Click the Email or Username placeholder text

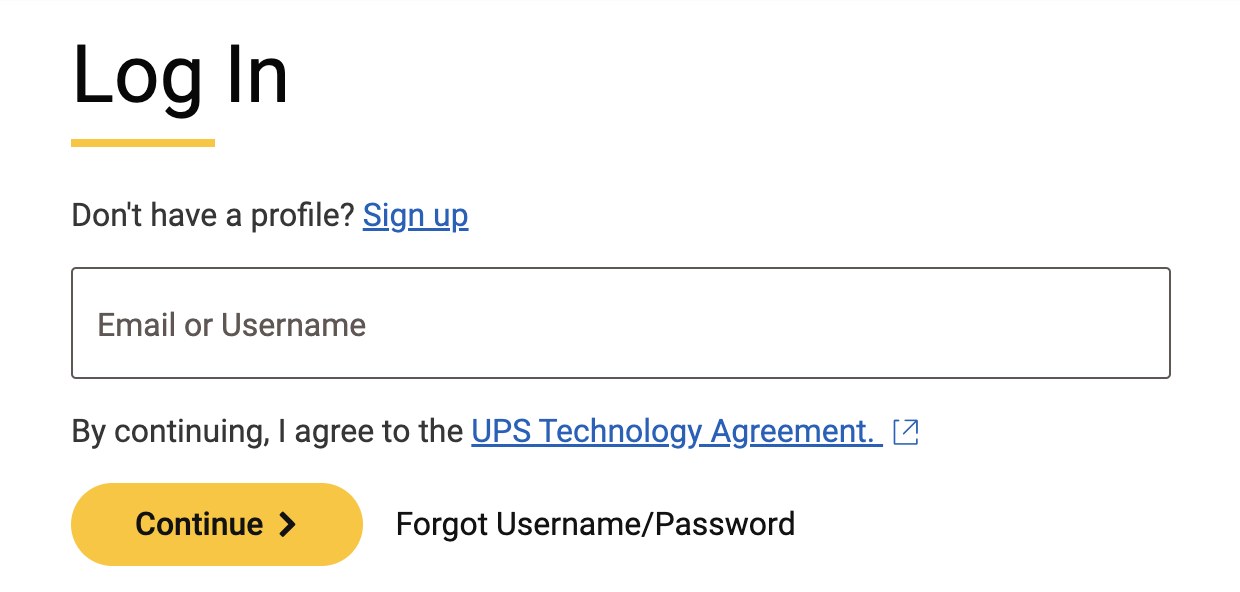(x=232, y=325)
